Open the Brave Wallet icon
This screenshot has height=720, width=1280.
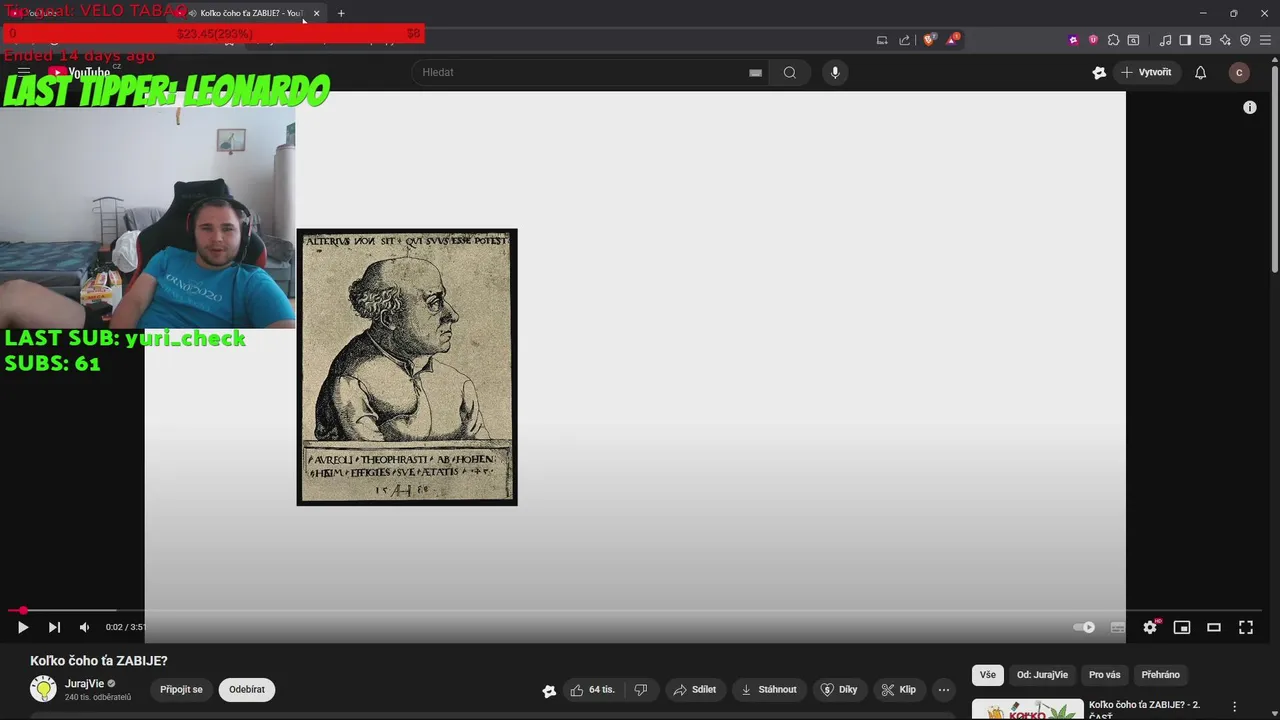(x=1205, y=40)
